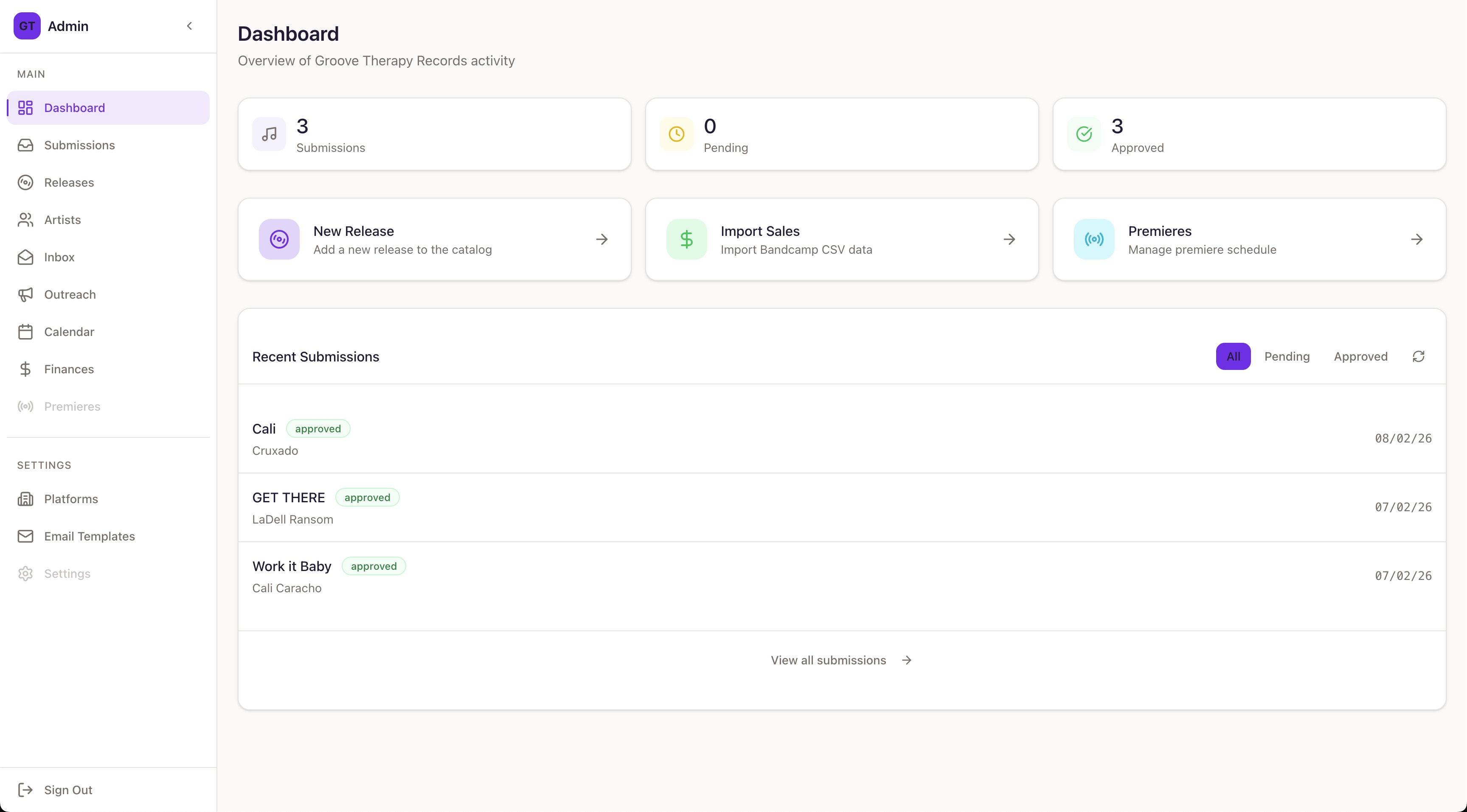The image size is (1467, 812).
Task: Select the Pending submissions filter
Action: click(1287, 356)
